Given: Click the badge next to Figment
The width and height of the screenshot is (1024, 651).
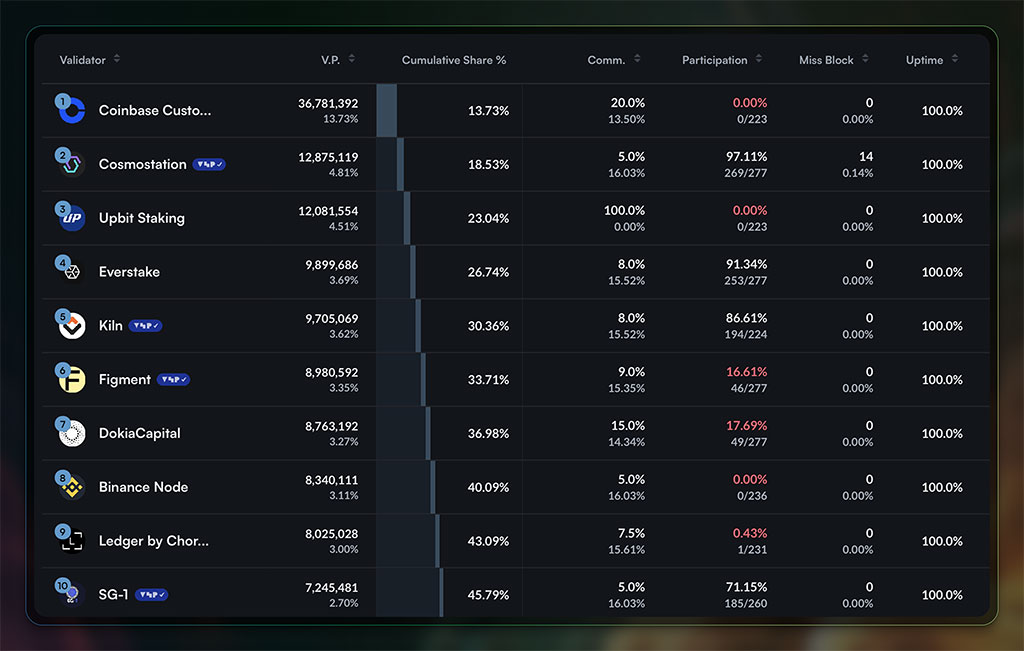Looking at the screenshot, I should 173,379.
